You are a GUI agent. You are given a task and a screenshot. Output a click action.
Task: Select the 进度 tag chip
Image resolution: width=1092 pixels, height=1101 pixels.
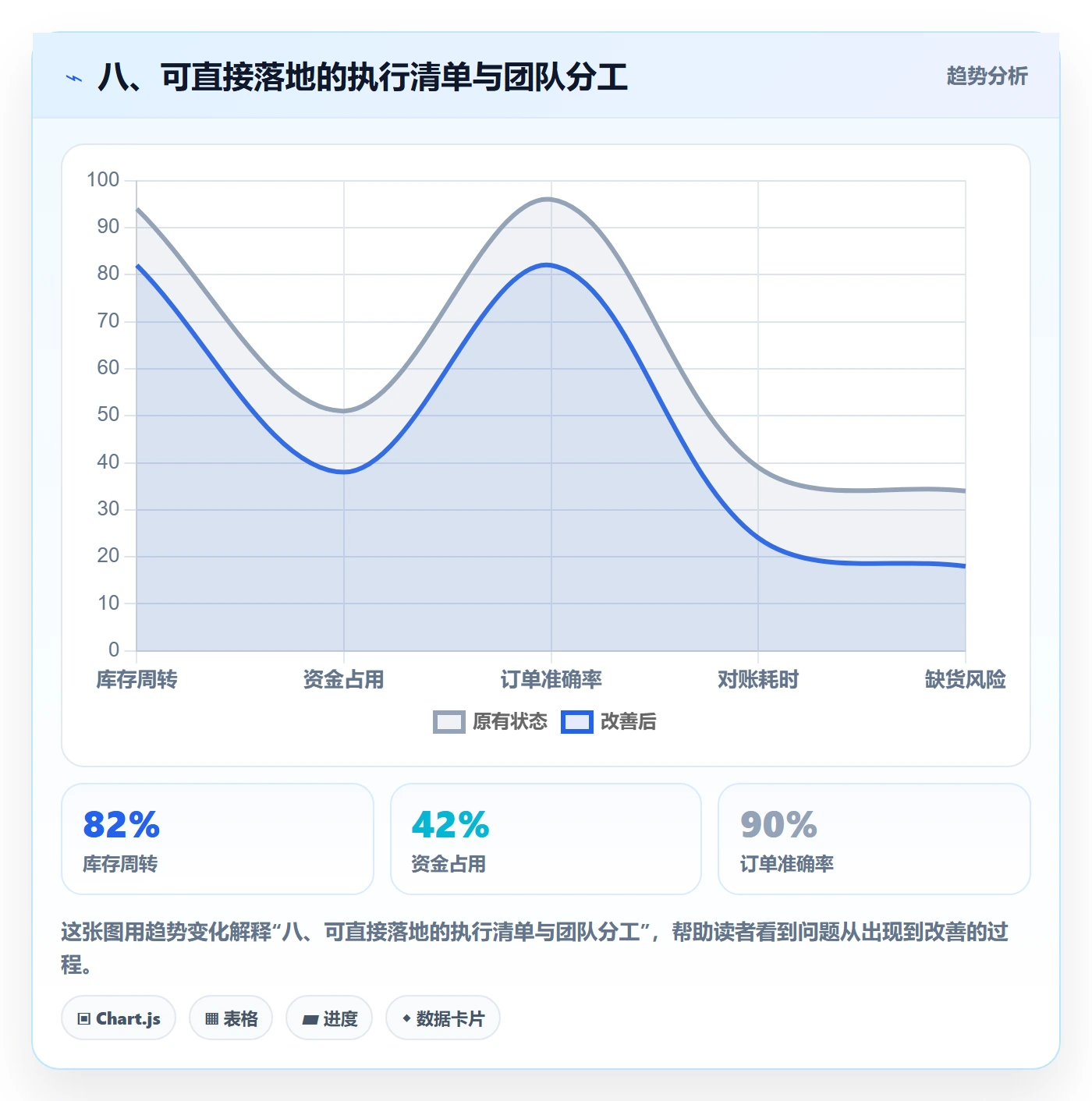point(329,1018)
